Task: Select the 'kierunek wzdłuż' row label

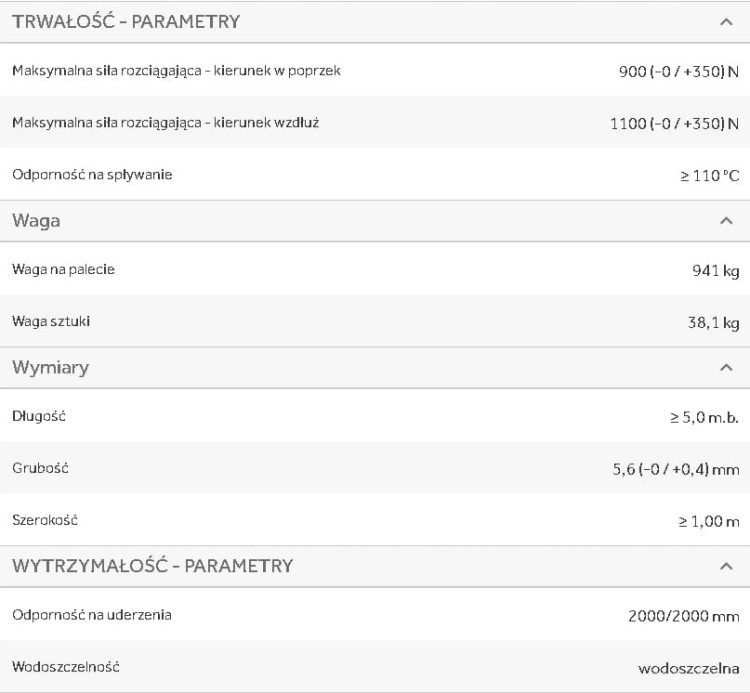Action: click(x=165, y=123)
